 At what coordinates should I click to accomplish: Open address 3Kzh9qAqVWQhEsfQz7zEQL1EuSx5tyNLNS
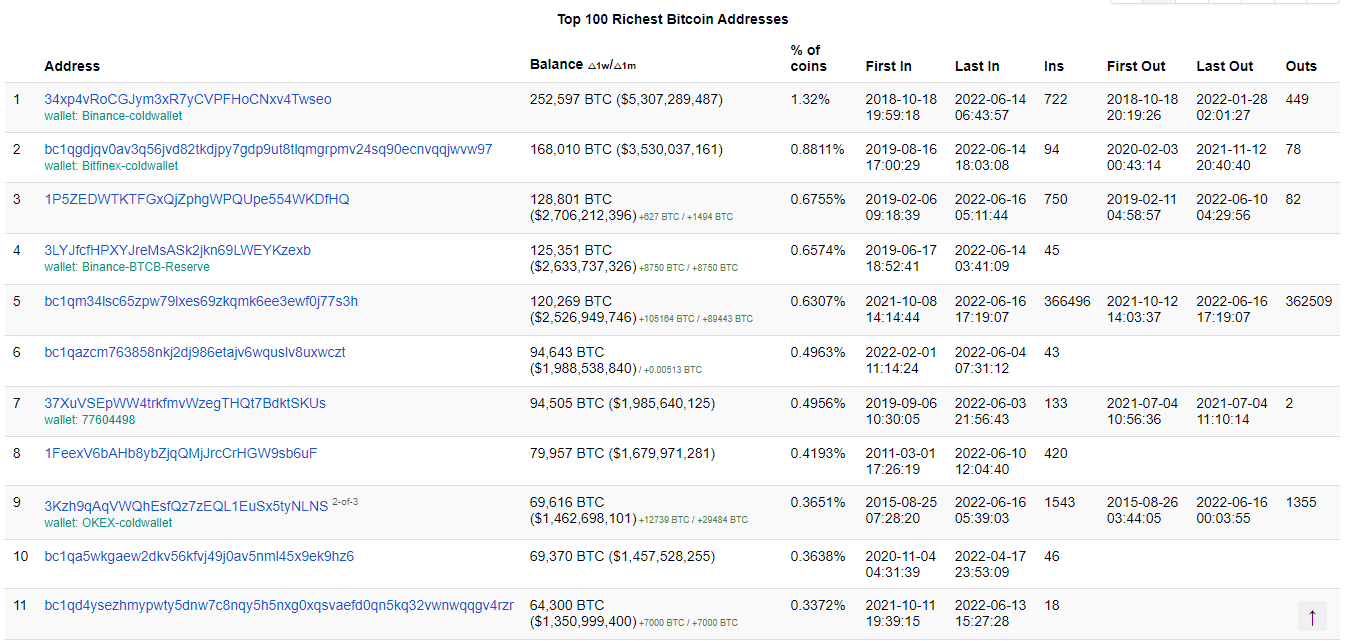point(186,506)
